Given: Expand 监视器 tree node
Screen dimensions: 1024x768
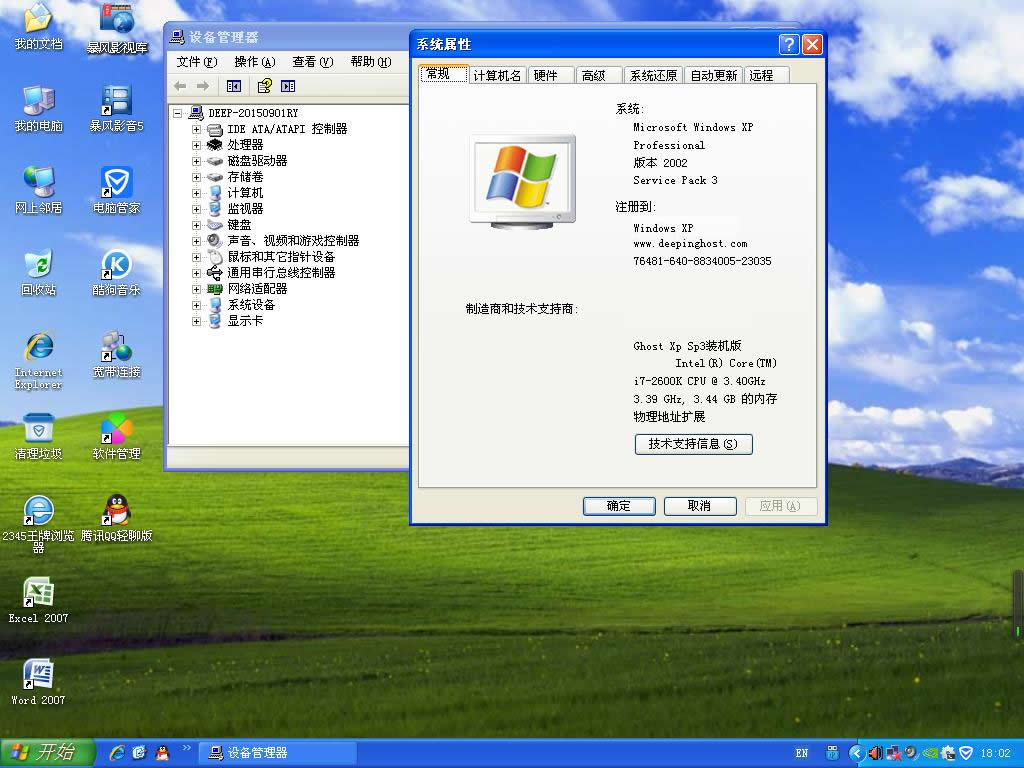Looking at the screenshot, I should coord(196,209).
